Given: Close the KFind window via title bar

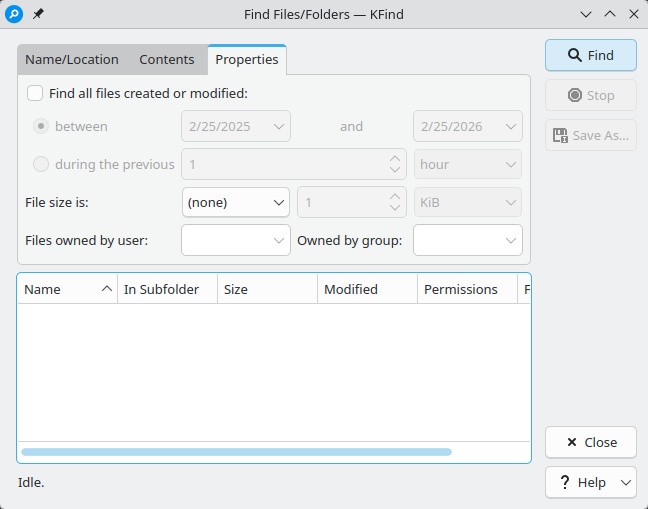Looking at the screenshot, I should tap(634, 14).
